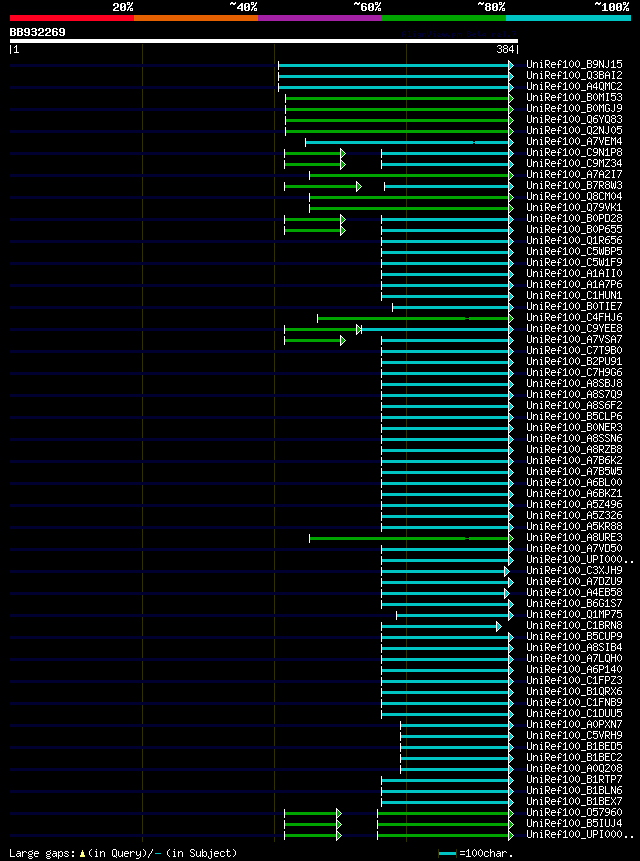Open hit UniRef100_C5W1F9
Viewport: 640px width, 861px height.
[x=574, y=262]
